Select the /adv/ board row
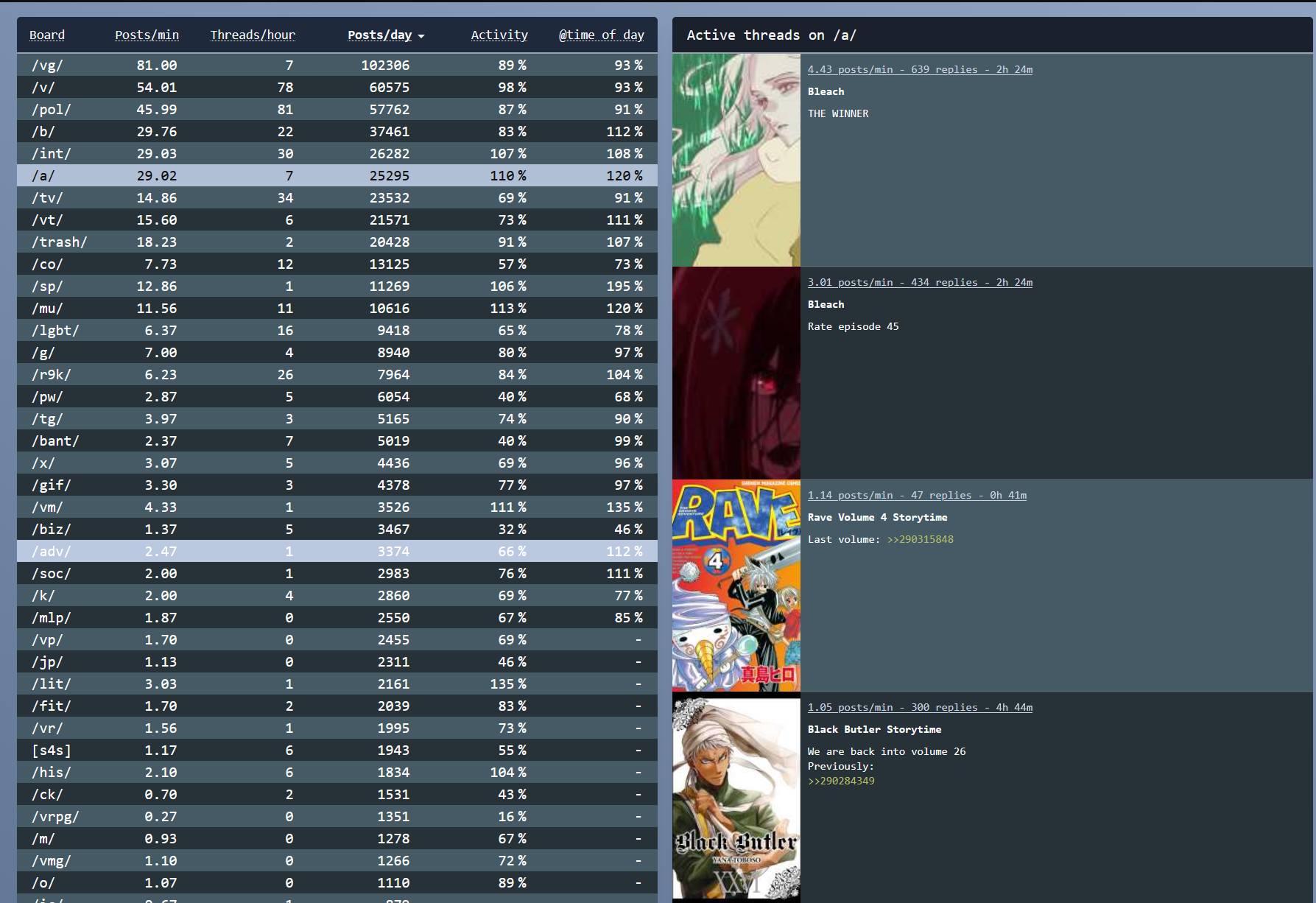Screen dimensions: 1316x903 click(x=337, y=551)
